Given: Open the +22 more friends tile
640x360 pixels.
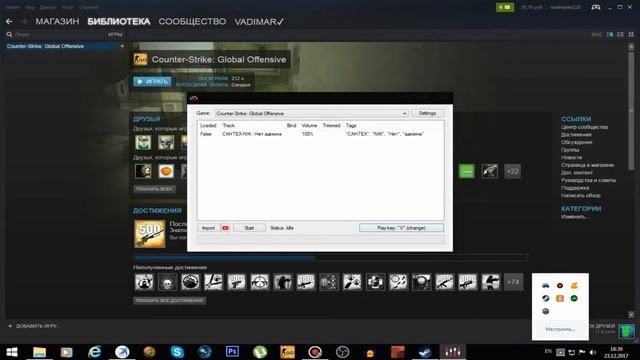Looking at the screenshot, I should pyautogui.click(x=513, y=171).
